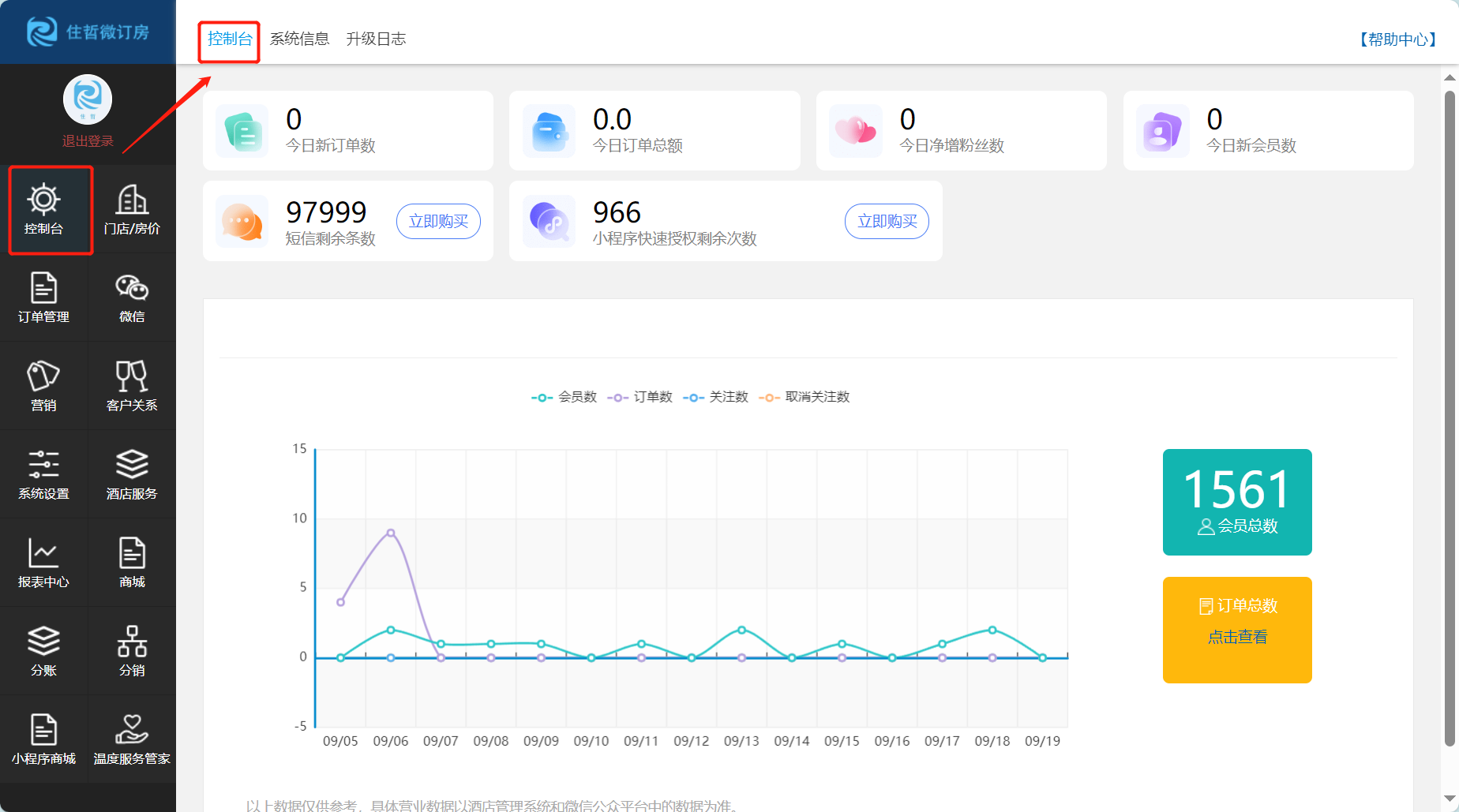Click the 1561 会员总数 teal card
The image size is (1459, 812).
1237,502
